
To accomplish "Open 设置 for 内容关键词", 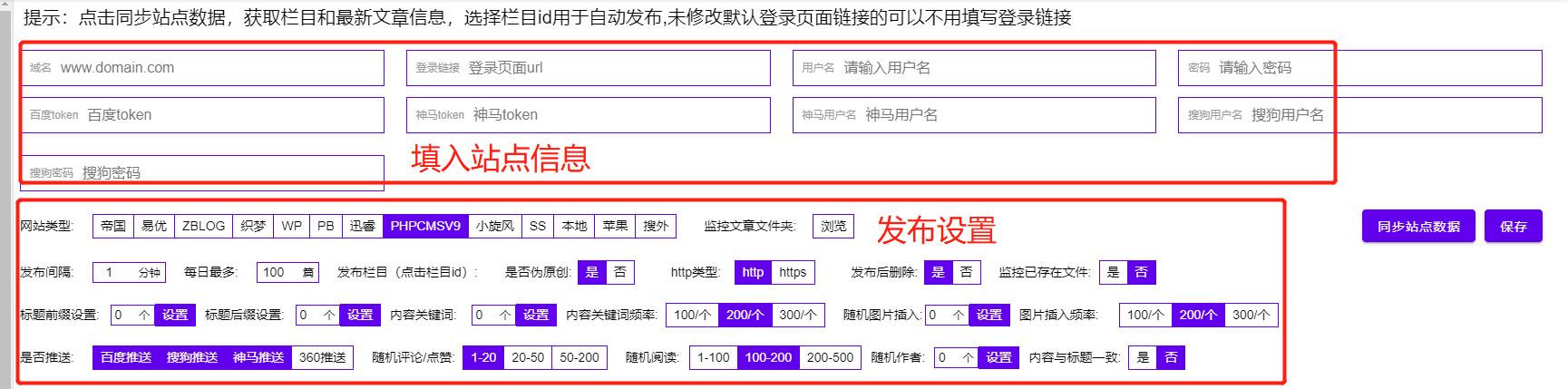I will point(535,315).
